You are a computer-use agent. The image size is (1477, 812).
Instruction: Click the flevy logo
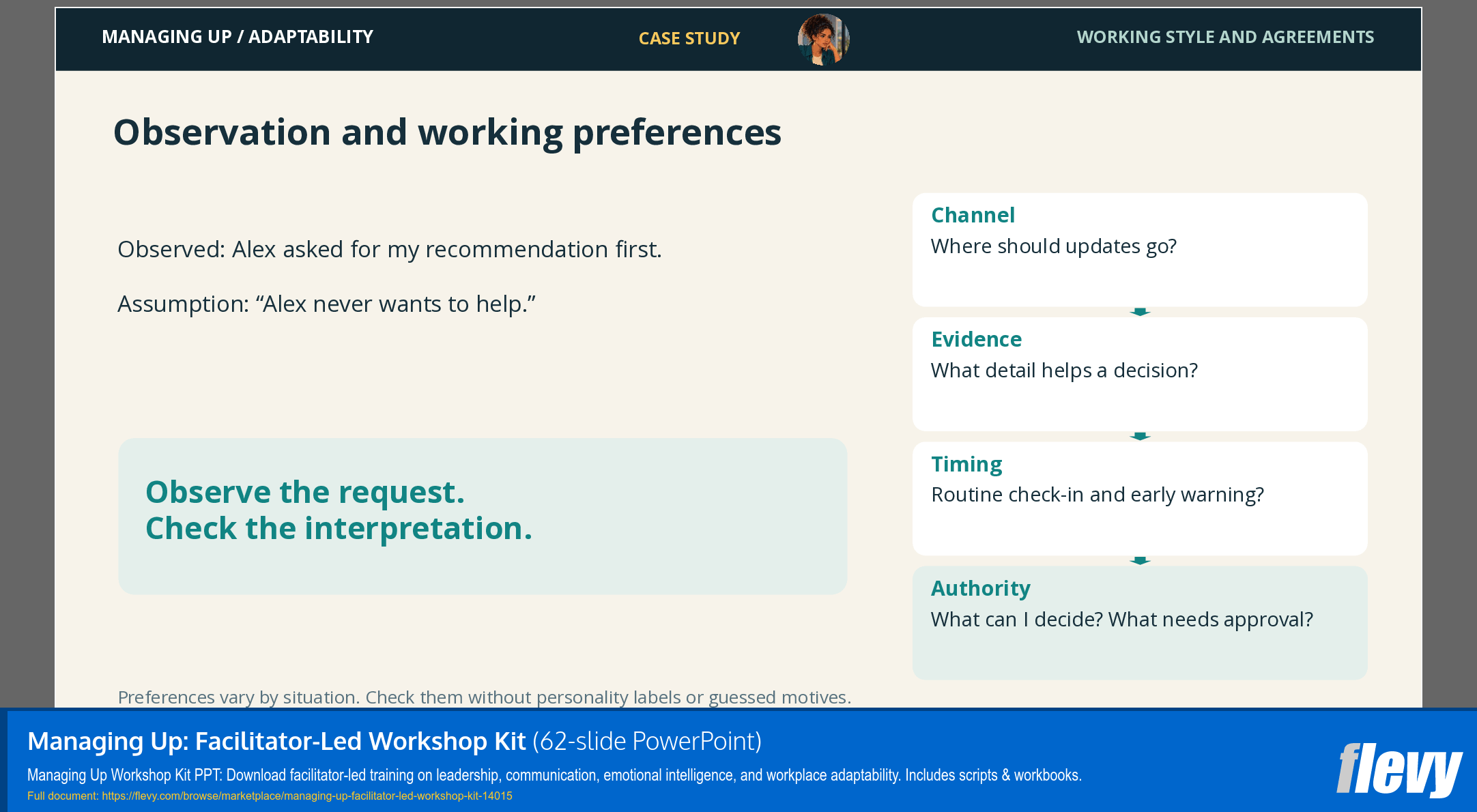click(x=1398, y=770)
